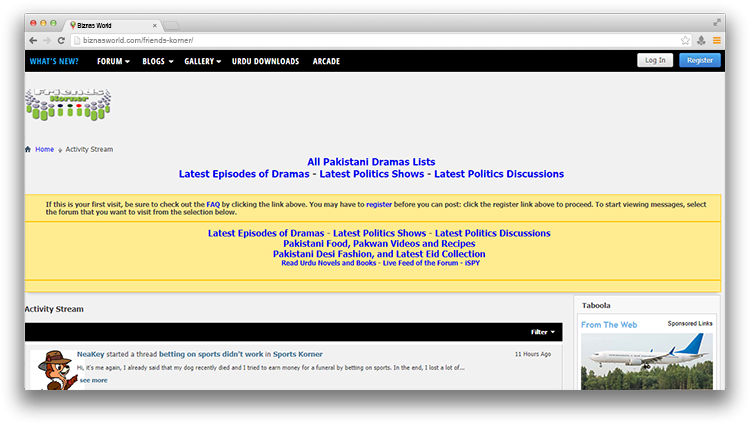Click the Friends Korner forum logo
750x425 pixels.
67,104
